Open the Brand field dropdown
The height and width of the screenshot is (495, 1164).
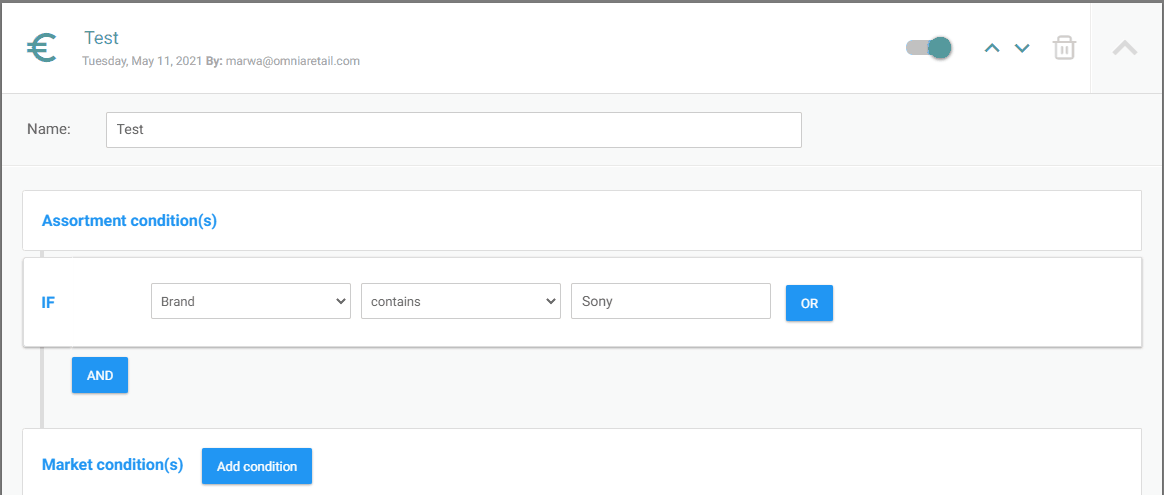(x=251, y=301)
